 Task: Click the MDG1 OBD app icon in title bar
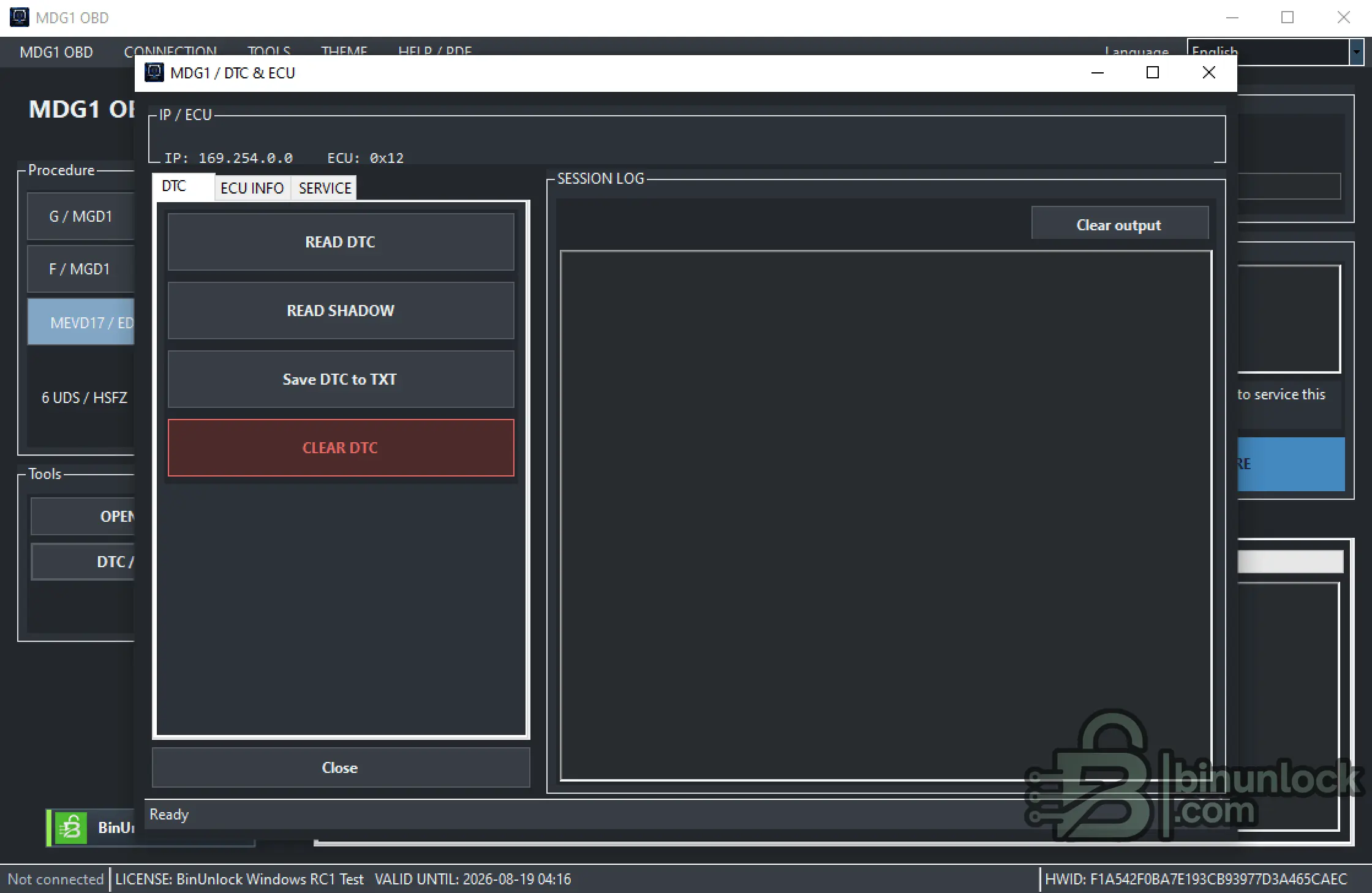coord(20,17)
